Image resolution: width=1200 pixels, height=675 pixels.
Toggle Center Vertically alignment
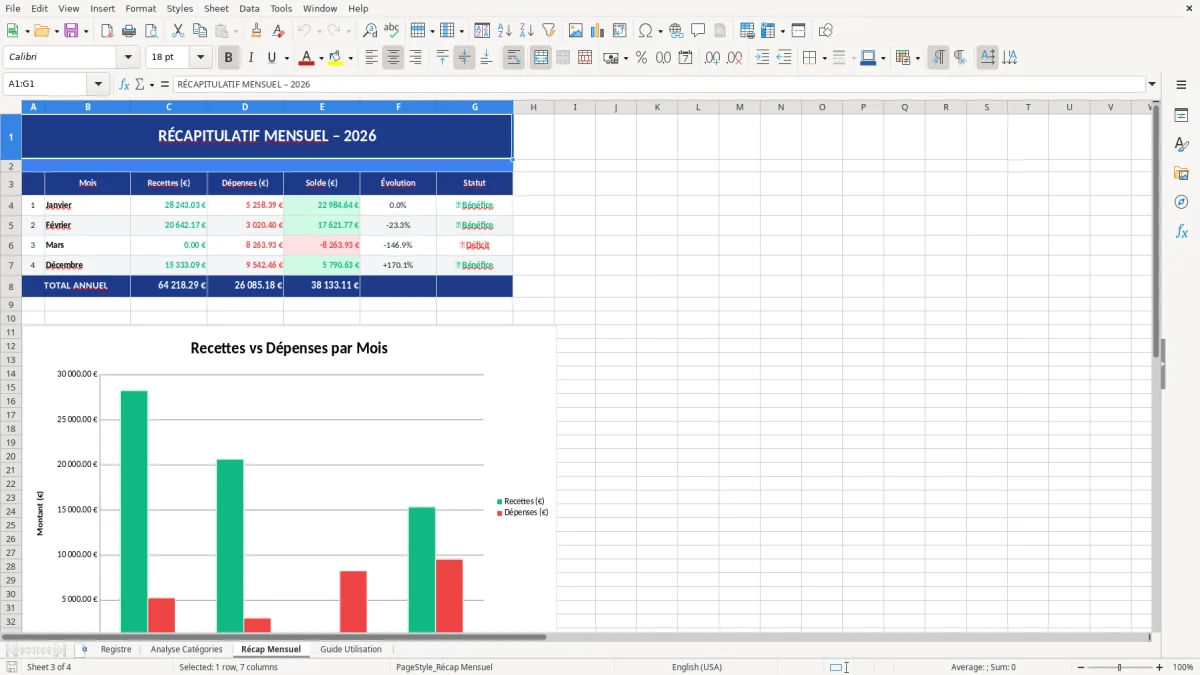(464, 58)
